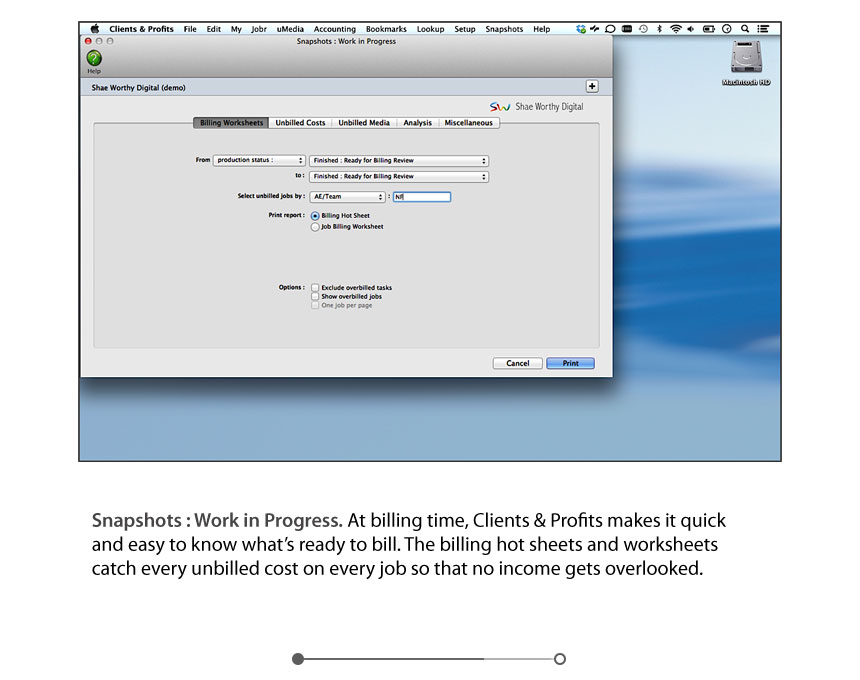The image size is (860, 680).
Task: Expand the 'to' Finished status dropdown
Action: pos(398,177)
